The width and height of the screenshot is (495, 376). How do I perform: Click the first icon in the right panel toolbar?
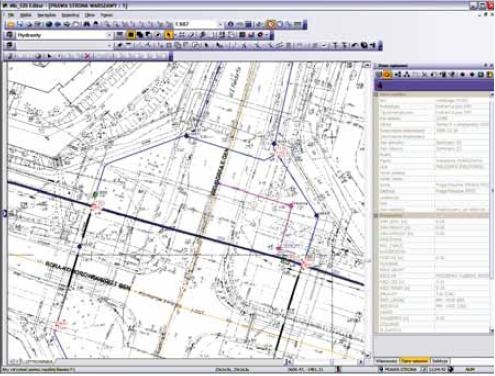click(379, 75)
